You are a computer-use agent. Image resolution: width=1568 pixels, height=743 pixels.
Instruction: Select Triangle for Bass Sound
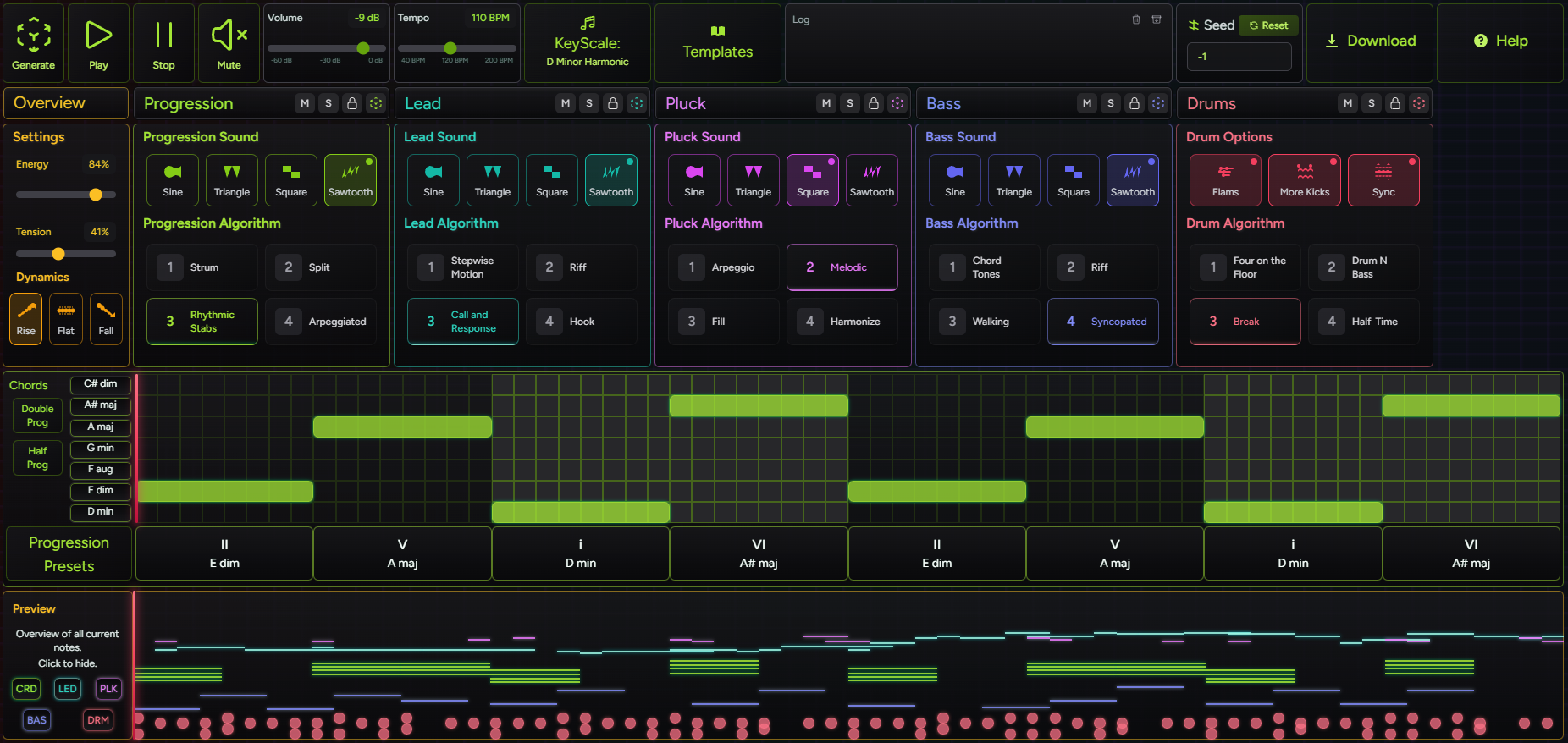tap(1014, 180)
